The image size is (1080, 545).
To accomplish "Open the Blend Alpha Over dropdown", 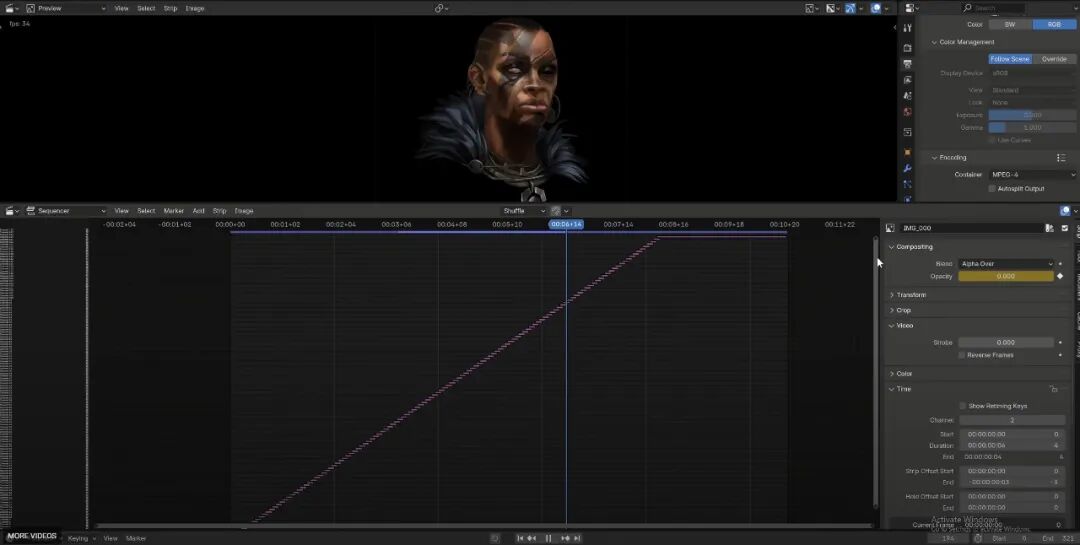I will click(1006, 264).
